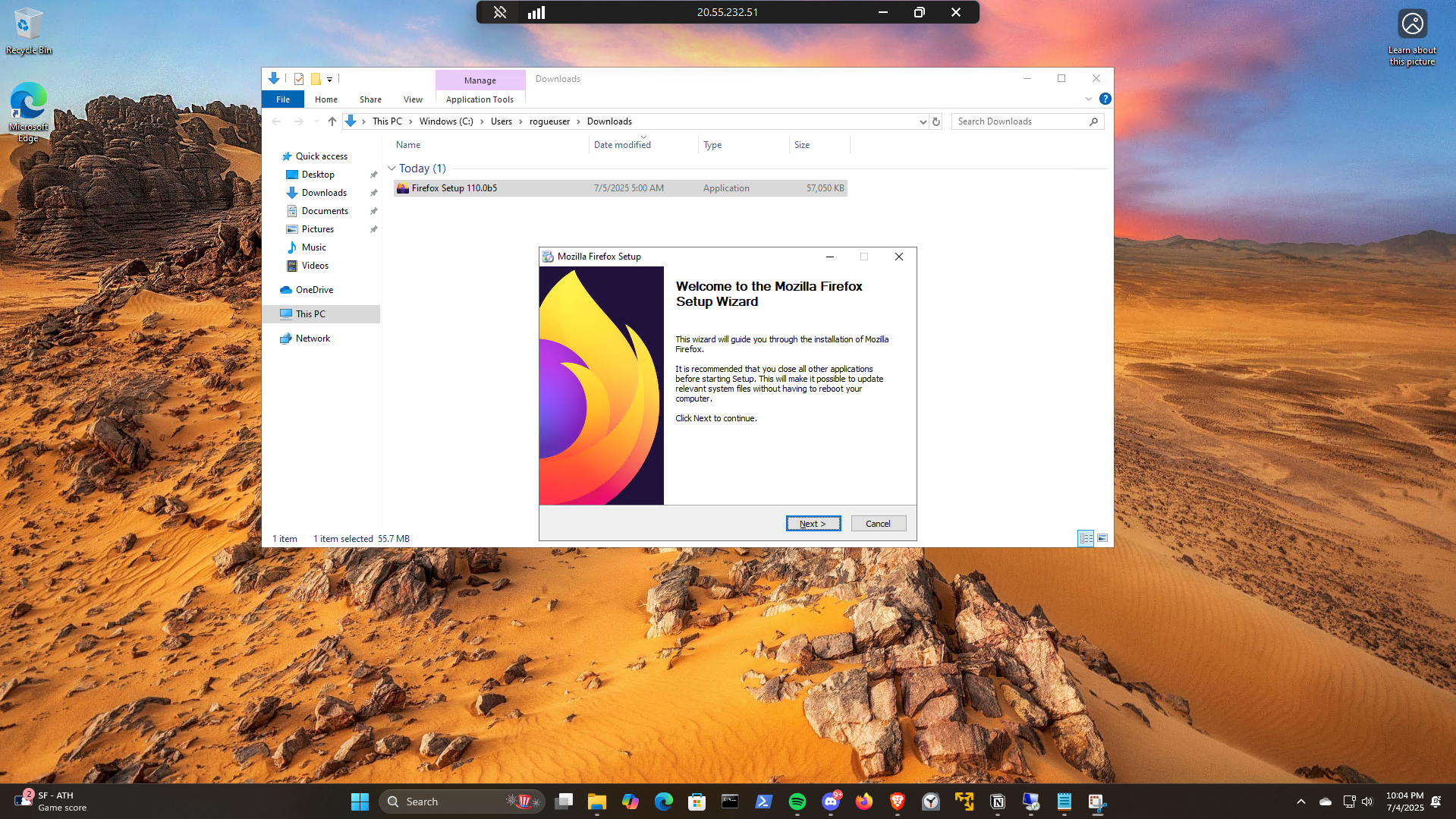The image size is (1456, 819).
Task: Click the Properties icon in quick access toolbar
Action: (x=299, y=79)
